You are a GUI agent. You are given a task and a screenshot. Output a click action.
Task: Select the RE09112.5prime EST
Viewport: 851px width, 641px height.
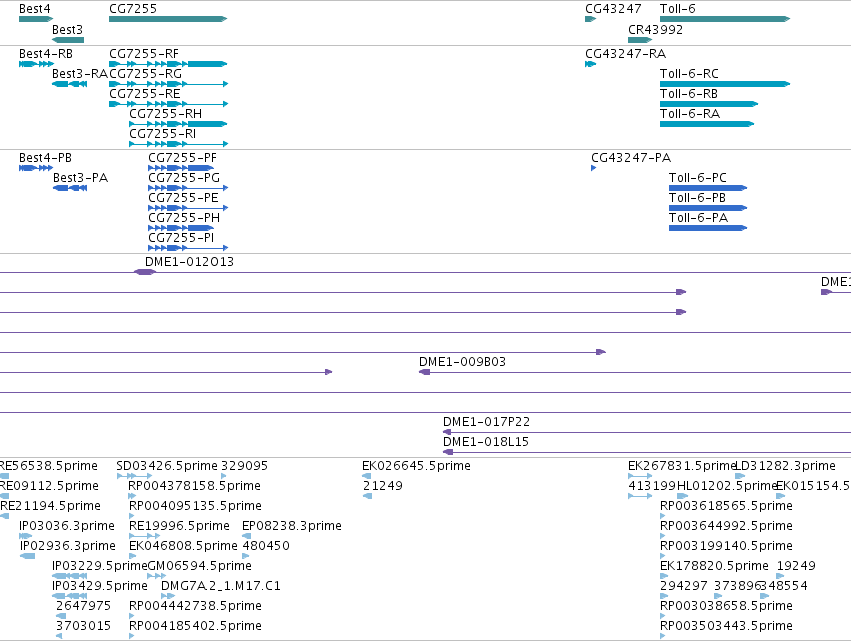tap(4, 497)
